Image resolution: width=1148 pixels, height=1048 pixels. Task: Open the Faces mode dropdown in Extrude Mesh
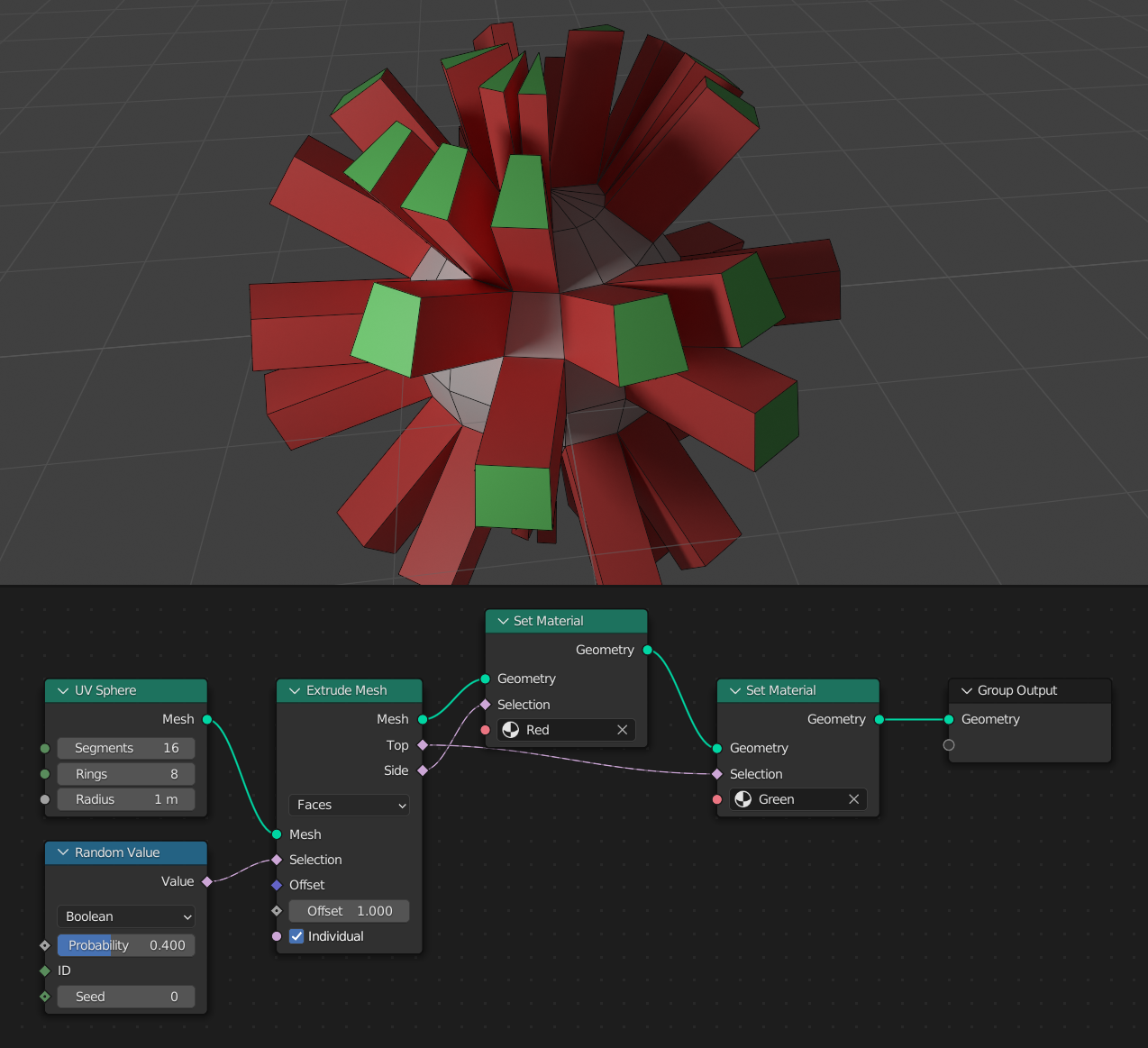pos(349,805)
